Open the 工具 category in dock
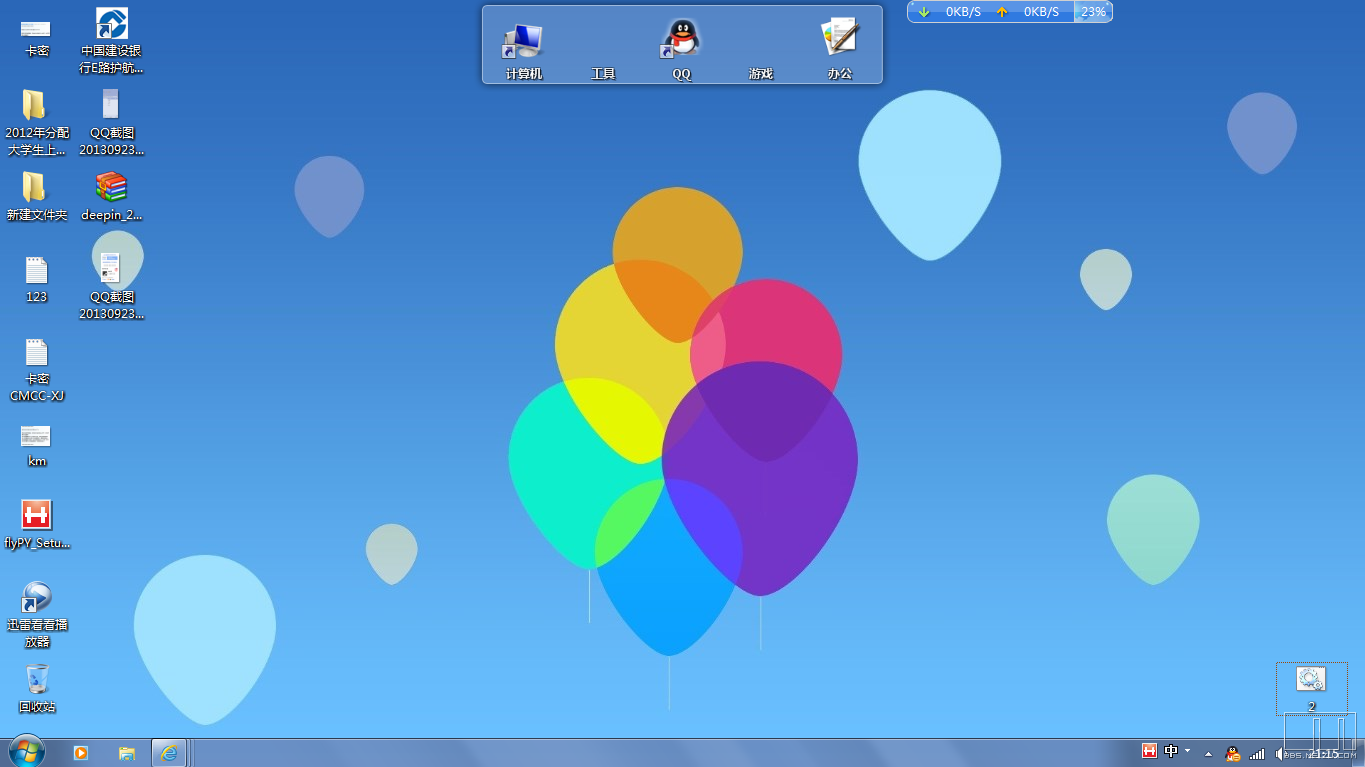The height and width of the screenshot is (767, 1365). pyautogui.click(x=603, y=73)
